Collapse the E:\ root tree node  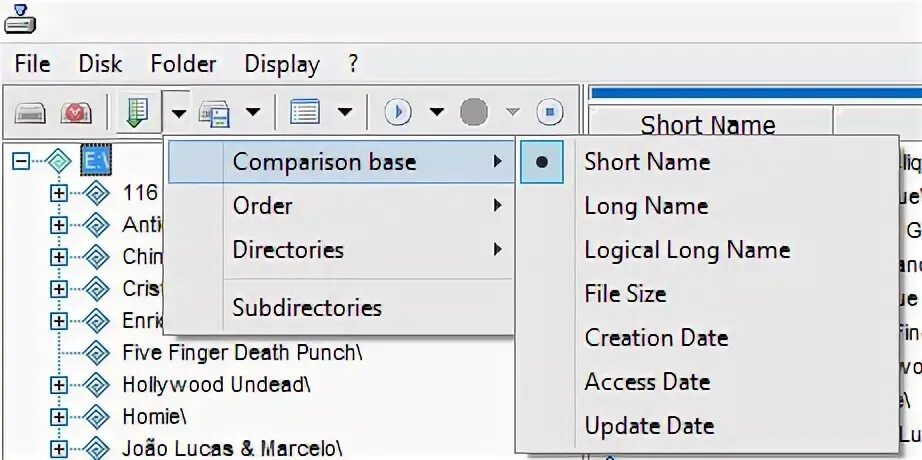pyautogui.click(x=21, y=161)
